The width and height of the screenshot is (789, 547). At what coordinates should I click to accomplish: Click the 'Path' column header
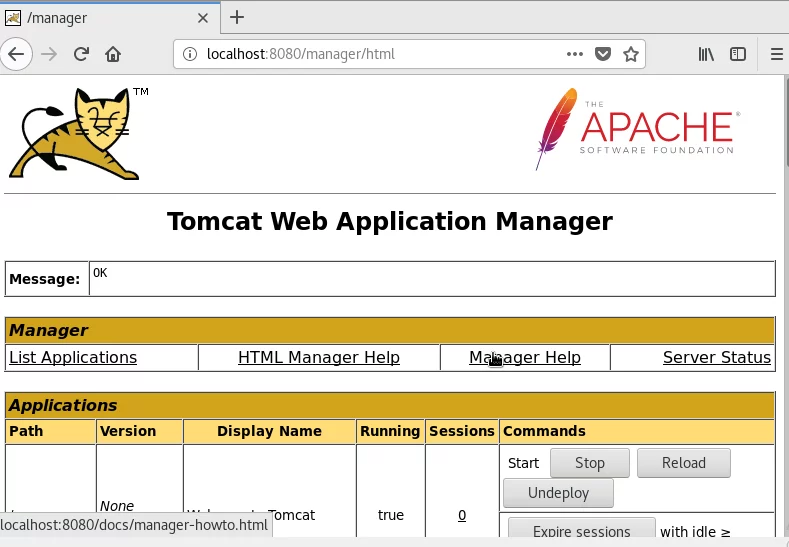click(x=50, y=431)
